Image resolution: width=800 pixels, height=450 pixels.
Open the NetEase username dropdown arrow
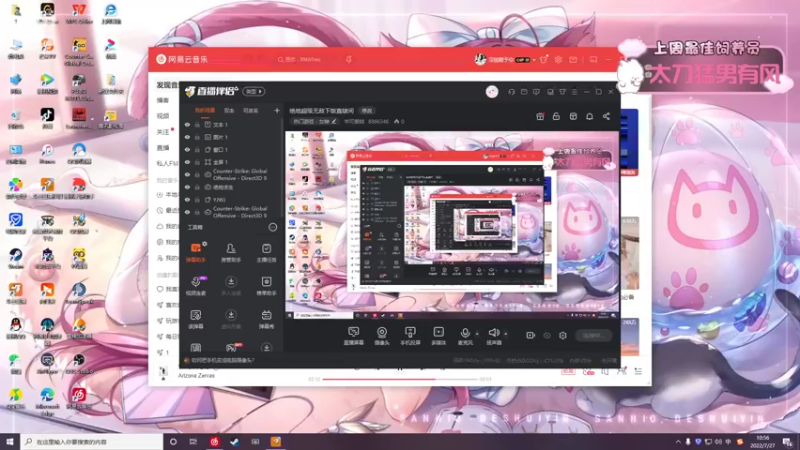coord(534,60)
